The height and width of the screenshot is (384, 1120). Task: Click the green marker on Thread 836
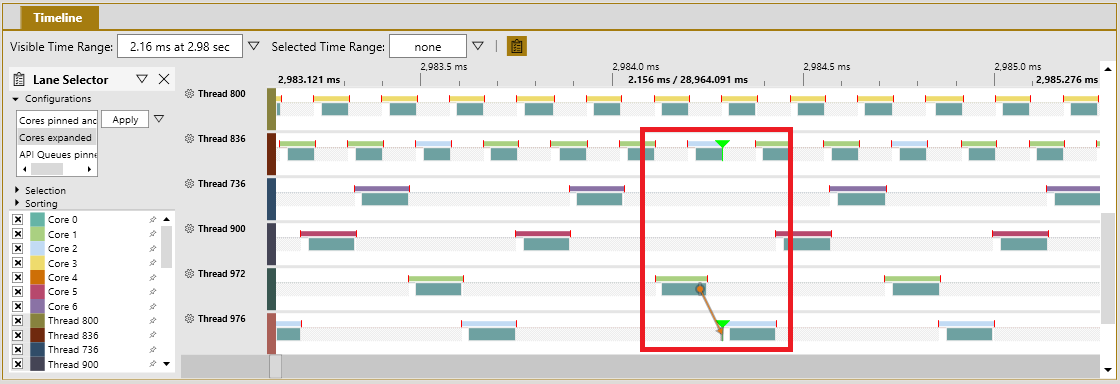(x=722, y=145)
